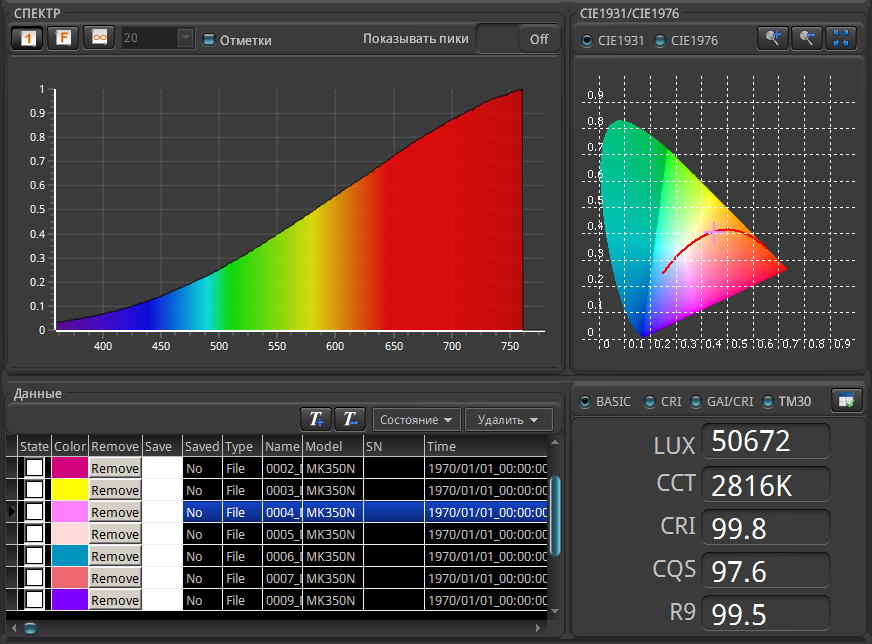
Task: Open the Состояние dropdown
Action: [417, 420]
